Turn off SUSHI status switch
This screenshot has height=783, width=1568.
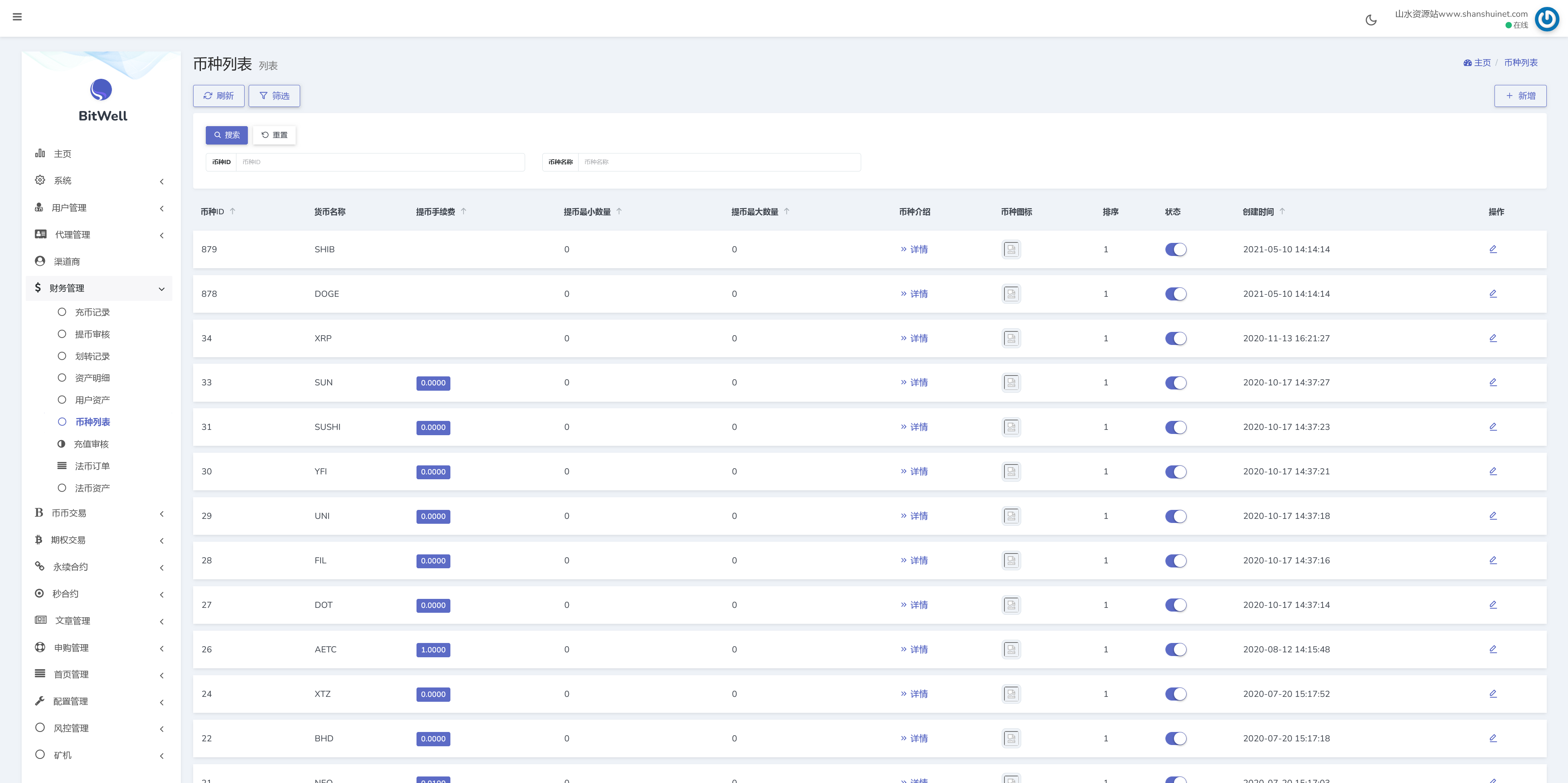1176,427
